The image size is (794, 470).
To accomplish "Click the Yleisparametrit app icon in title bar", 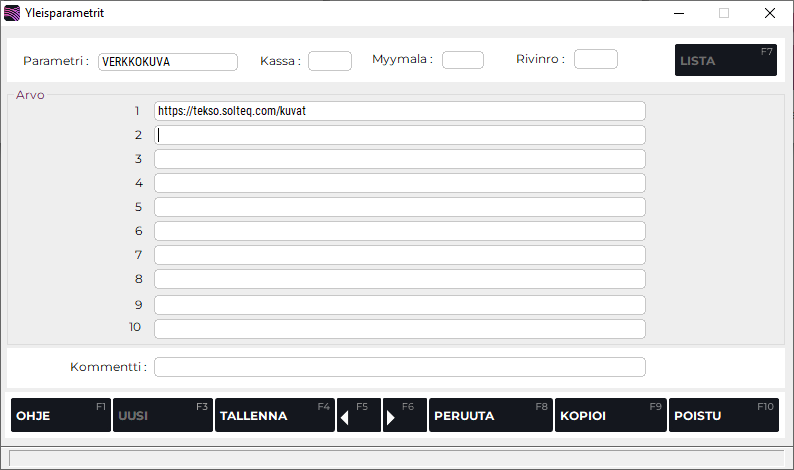I will point(12,14).
